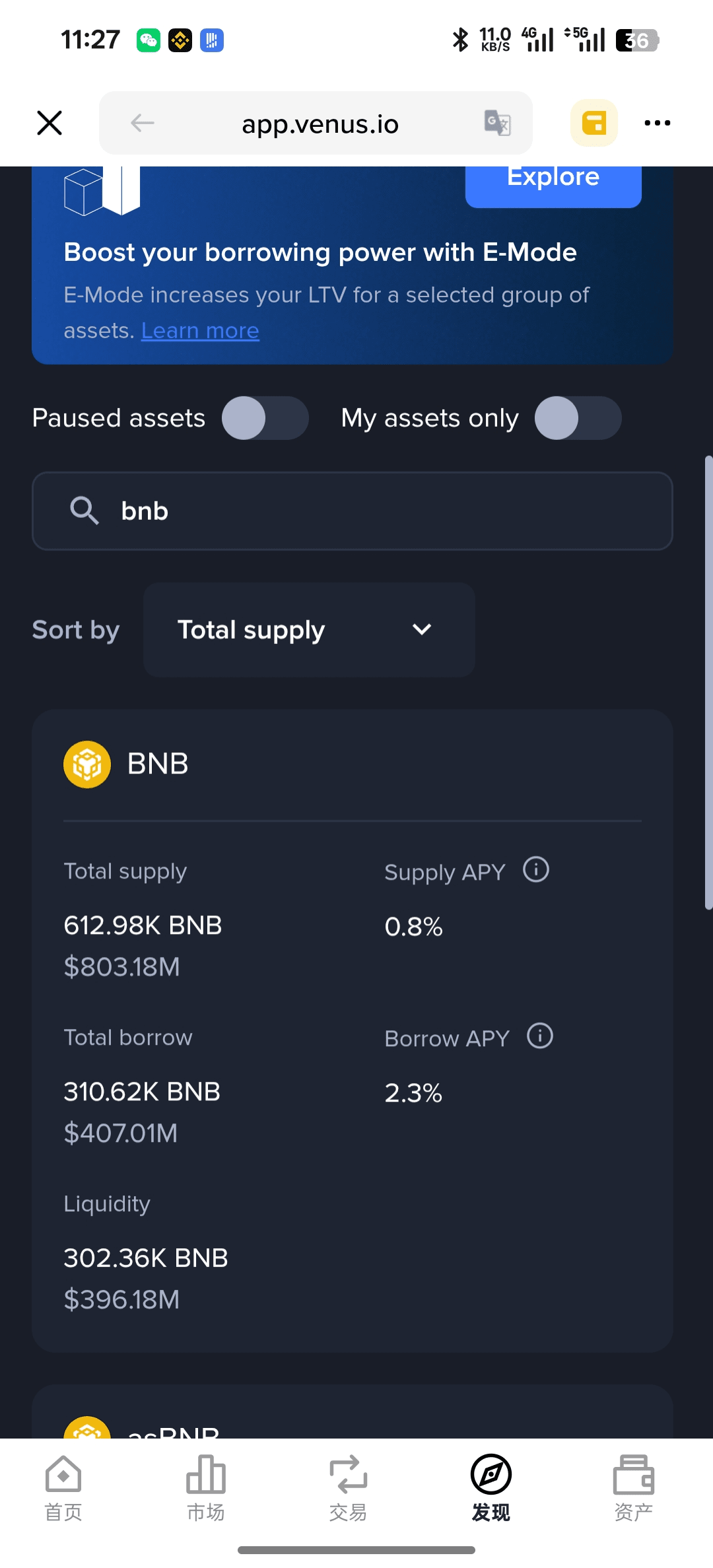Follow the E-Mode Learn more link

point(200,330)
